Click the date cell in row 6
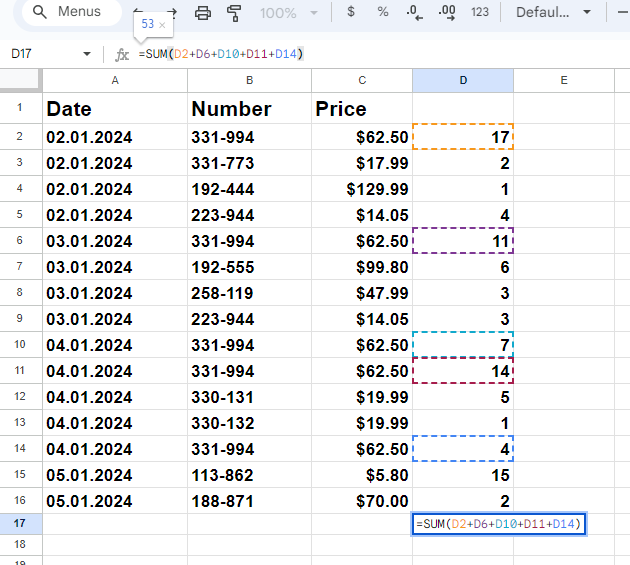Image resolution: width=630 pixels, height=565 pixels. click(115, 241)
